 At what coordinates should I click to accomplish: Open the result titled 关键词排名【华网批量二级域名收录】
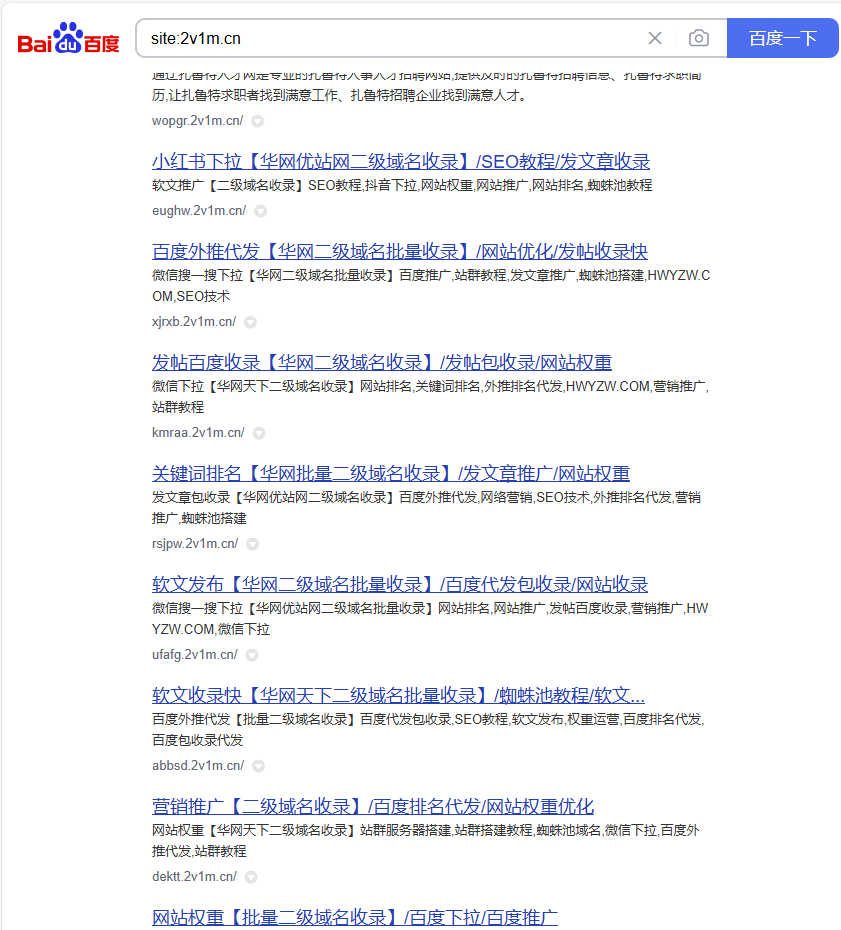click(x=391, y=473)
